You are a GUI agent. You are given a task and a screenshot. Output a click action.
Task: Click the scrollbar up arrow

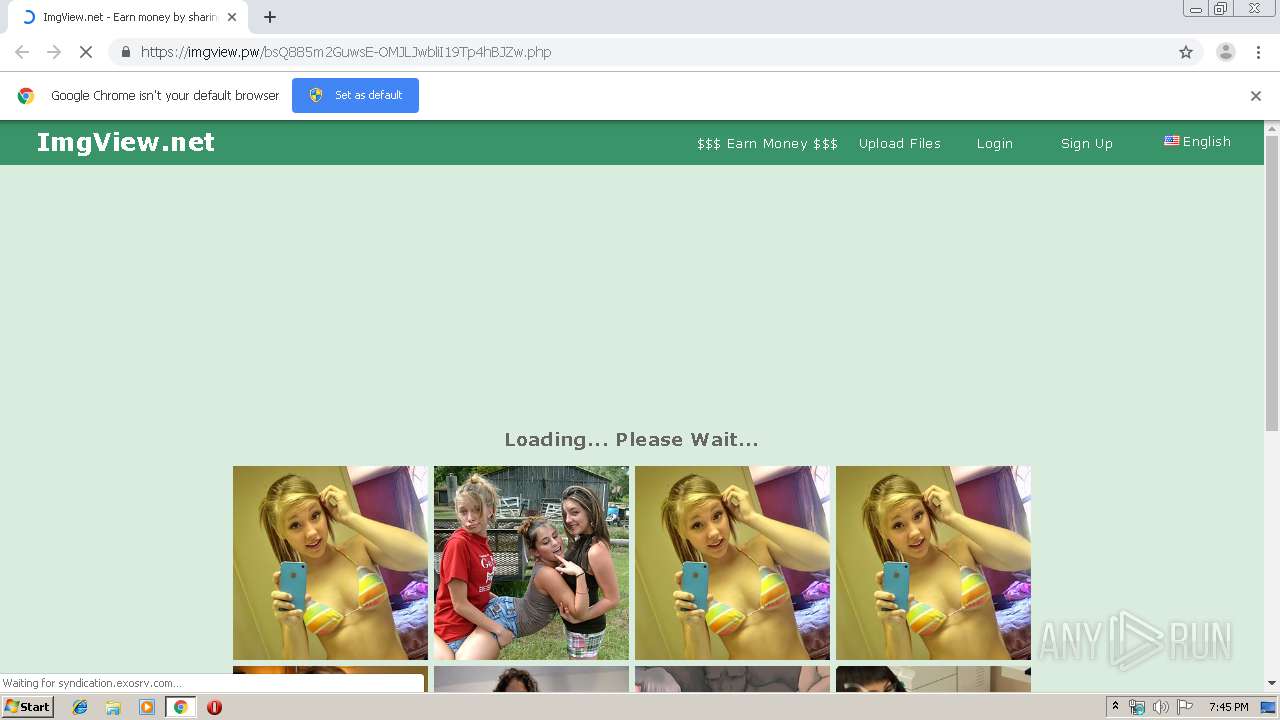pos(1272,128)
